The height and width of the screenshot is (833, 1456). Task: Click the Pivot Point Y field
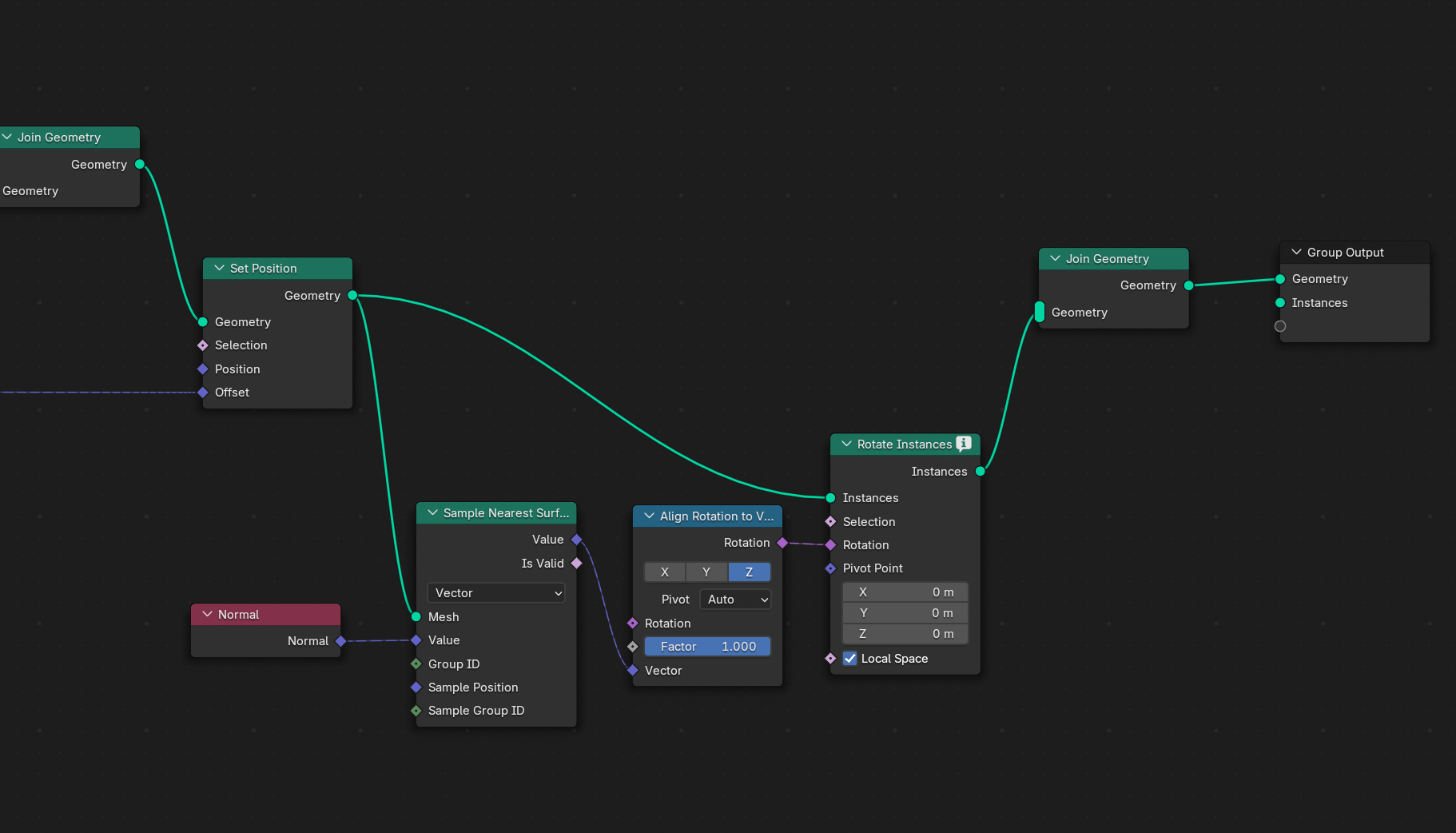tap(905, 613)
